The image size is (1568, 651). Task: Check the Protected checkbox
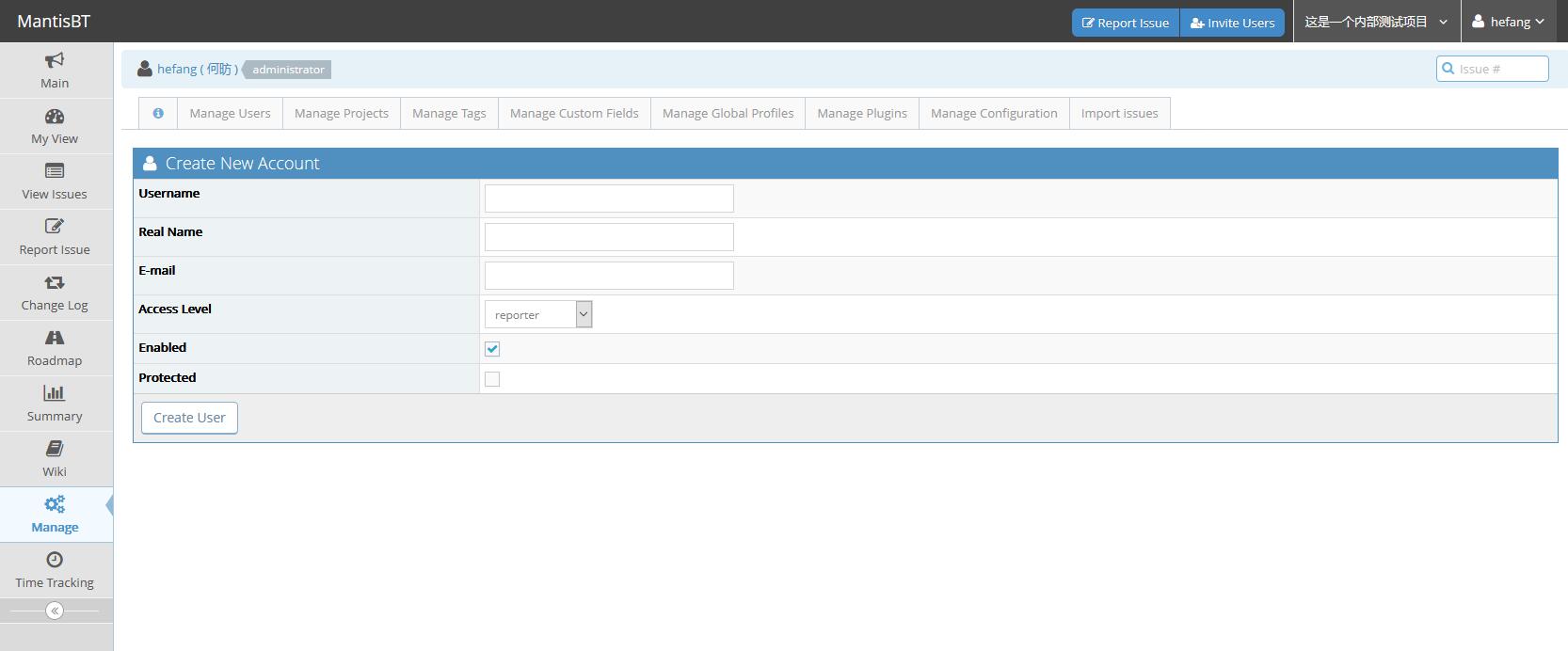pos(492,379)
